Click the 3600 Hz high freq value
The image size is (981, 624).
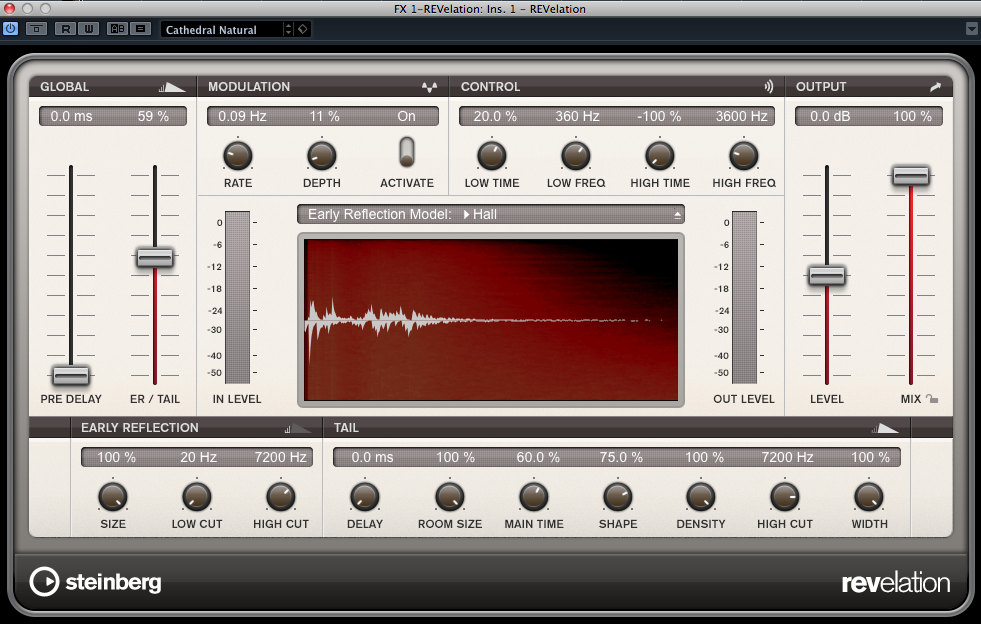tap(741, 116)
